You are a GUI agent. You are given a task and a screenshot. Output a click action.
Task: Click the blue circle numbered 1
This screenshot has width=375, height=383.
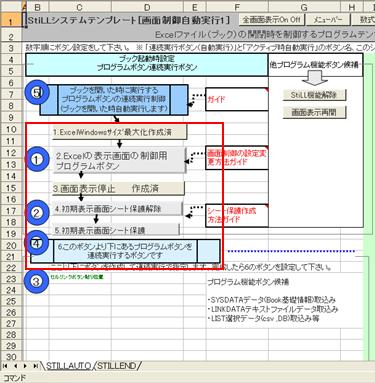tap(37, 160)
